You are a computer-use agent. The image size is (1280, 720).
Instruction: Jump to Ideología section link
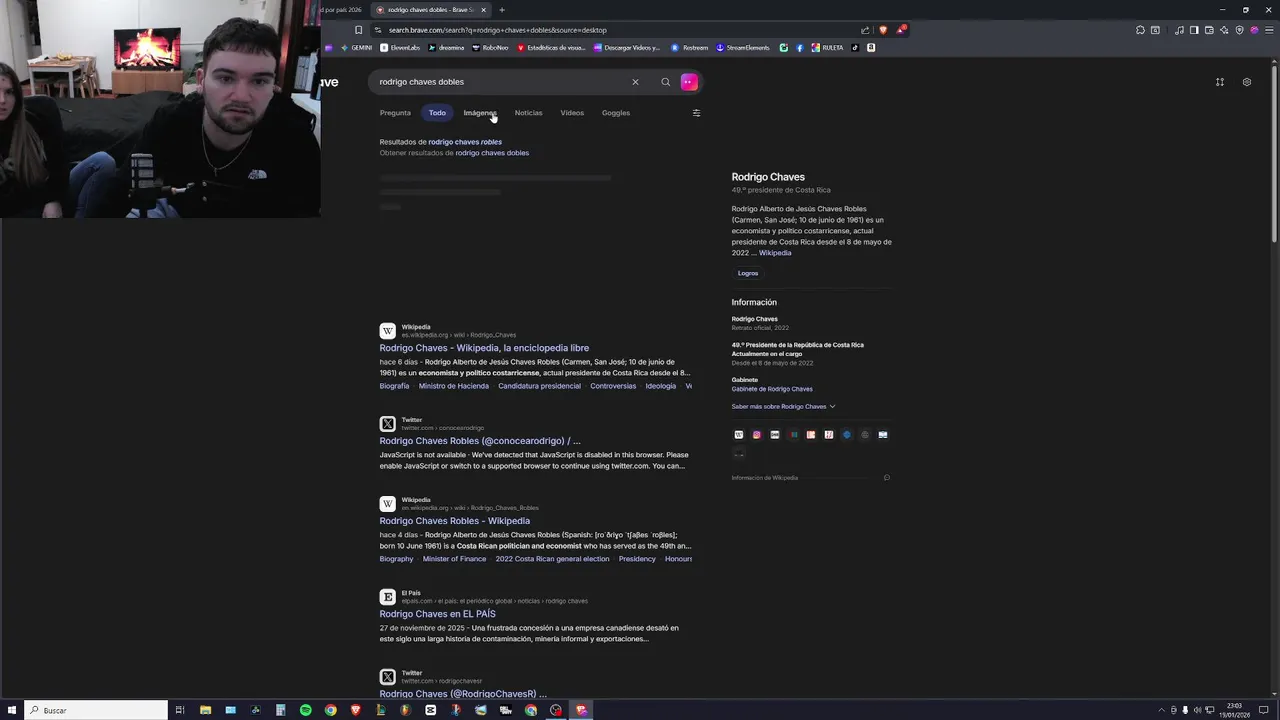coord(661,386)
